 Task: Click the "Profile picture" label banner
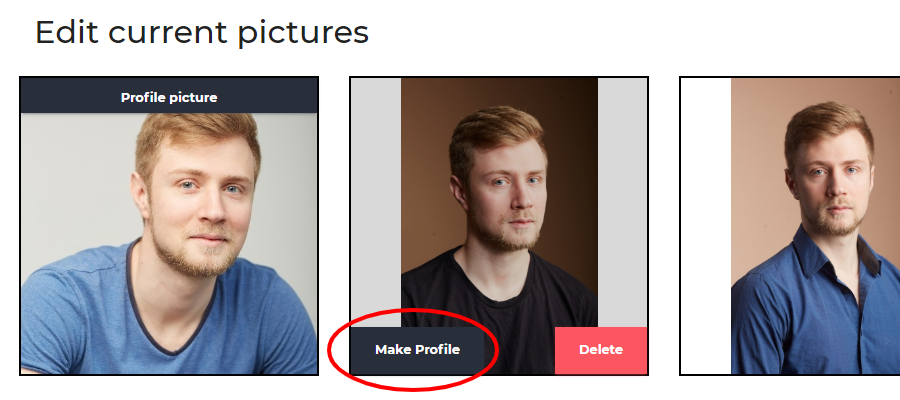pos(169,97)
